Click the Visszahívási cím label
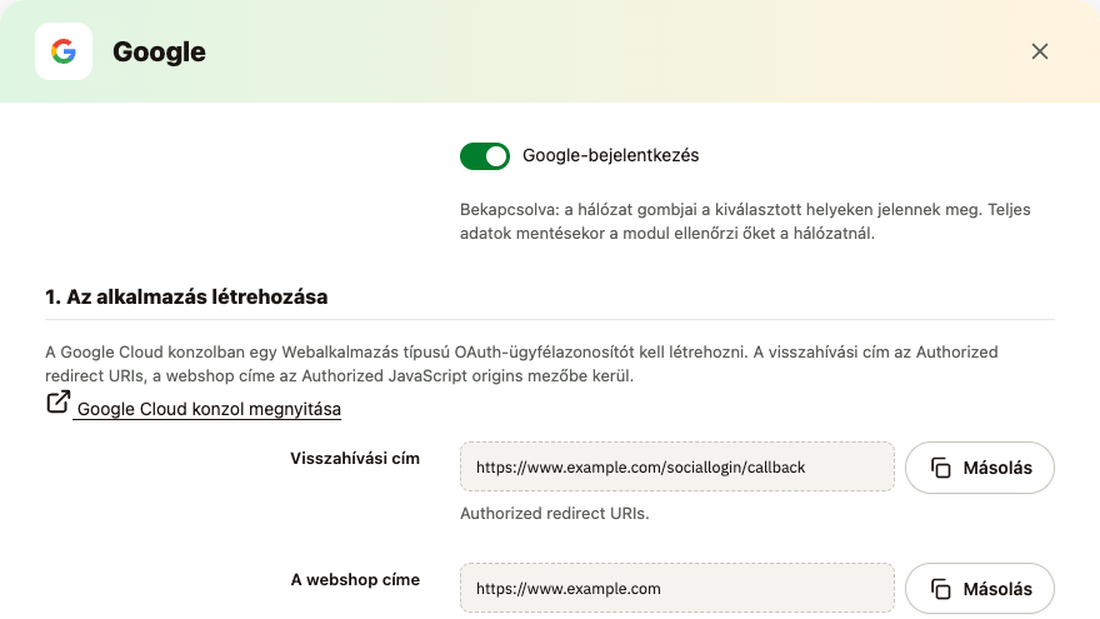Screen dimensions: 1100x619 355,458
